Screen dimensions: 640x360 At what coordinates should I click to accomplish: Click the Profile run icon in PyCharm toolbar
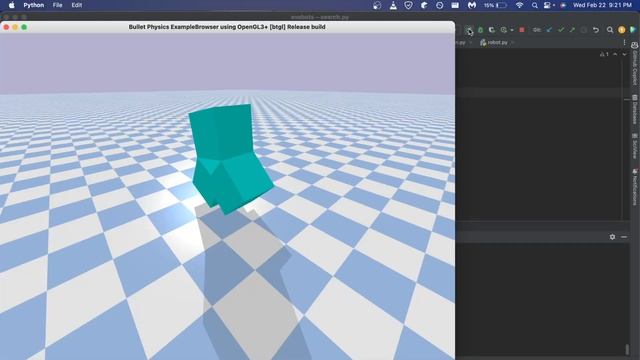click(504, 30)
